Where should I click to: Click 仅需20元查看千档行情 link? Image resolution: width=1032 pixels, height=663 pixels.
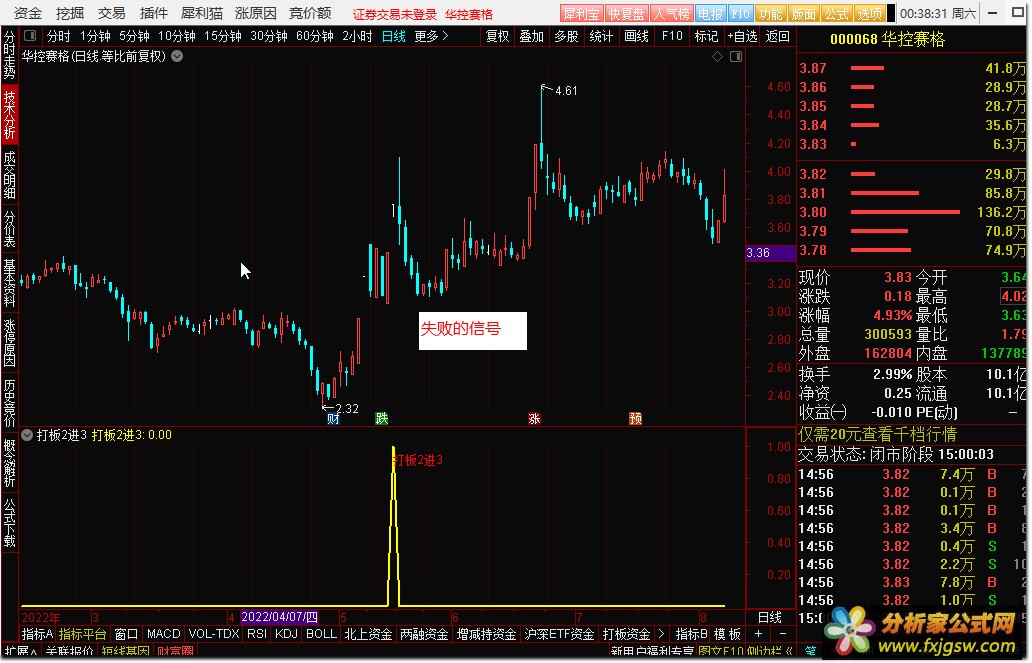coord(877,435)
